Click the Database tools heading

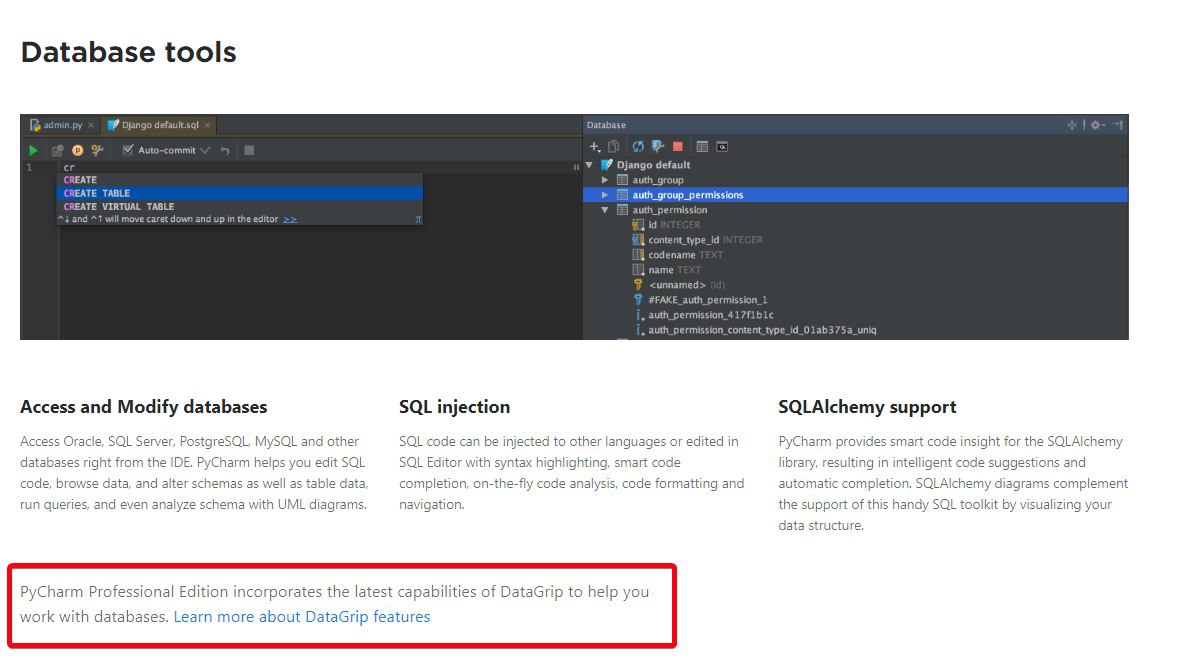pyautogui.click(x=128, y=52)
